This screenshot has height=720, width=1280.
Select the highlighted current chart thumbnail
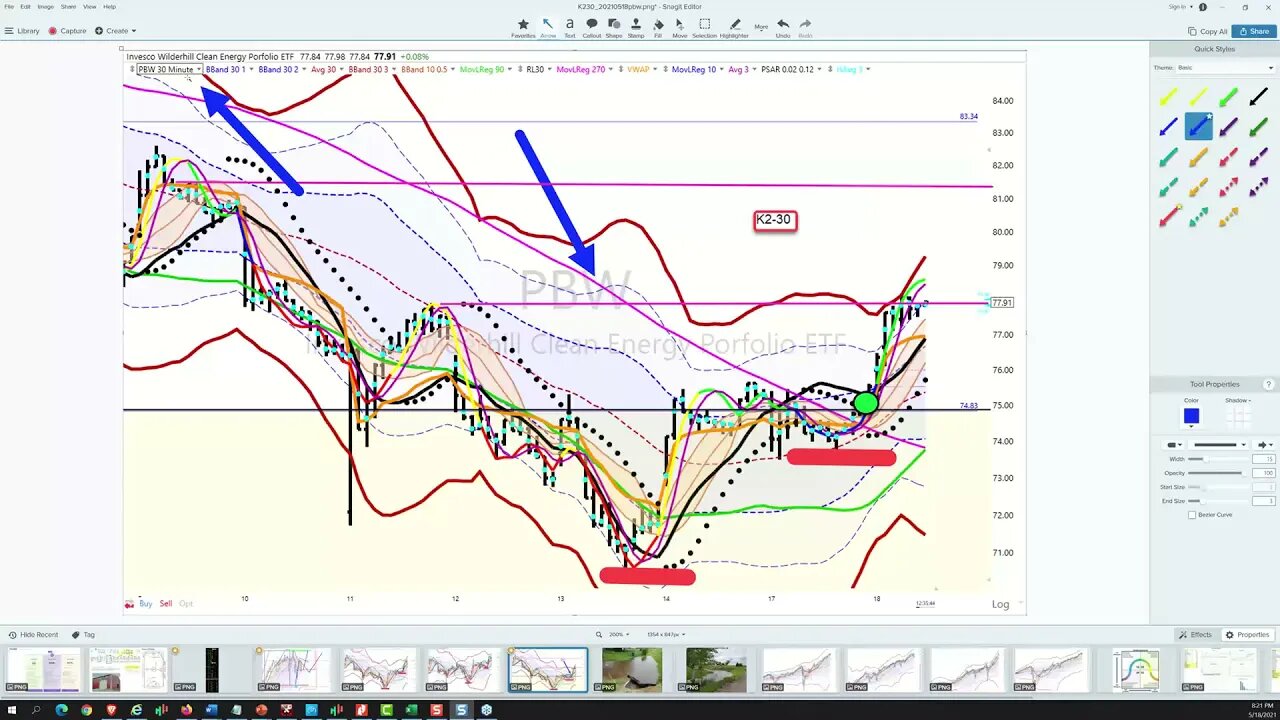tap(548, 670)
